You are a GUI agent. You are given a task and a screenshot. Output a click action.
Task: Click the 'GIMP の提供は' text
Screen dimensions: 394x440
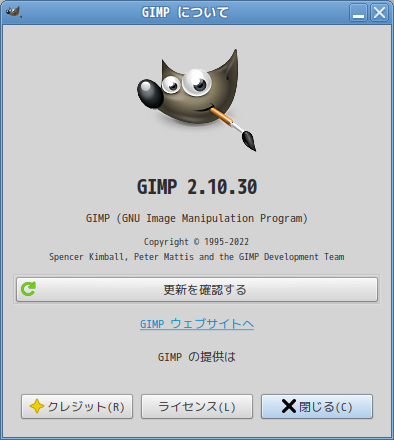(197, 357)
